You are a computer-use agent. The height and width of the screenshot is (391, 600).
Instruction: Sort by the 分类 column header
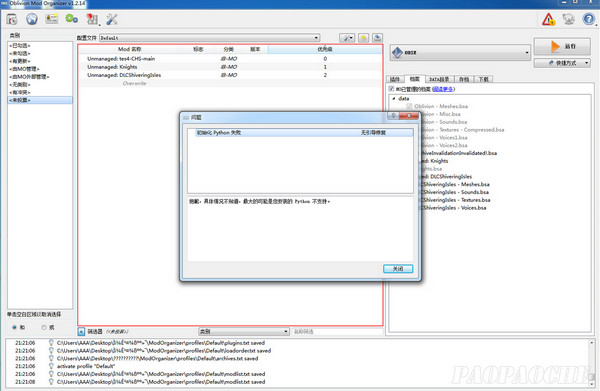point(228,49)
